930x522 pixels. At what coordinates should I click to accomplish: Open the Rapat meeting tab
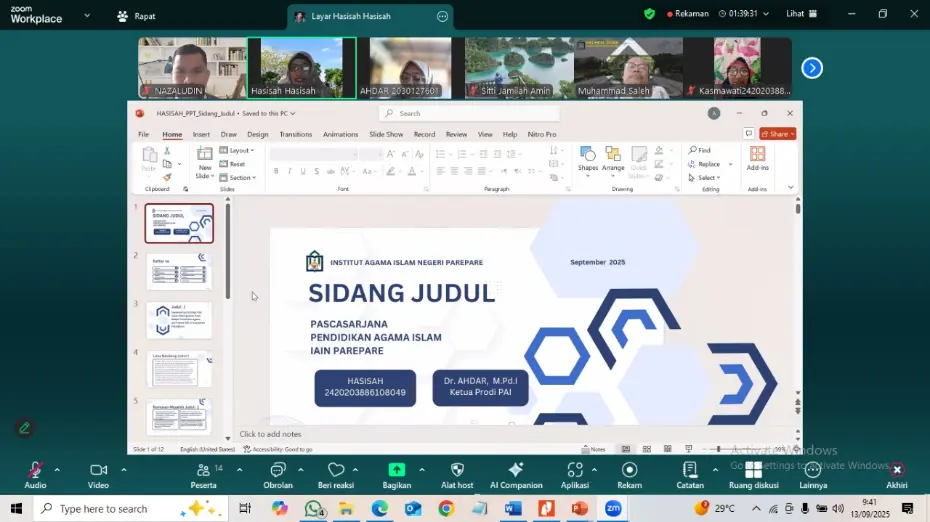[x=137, y=16]
